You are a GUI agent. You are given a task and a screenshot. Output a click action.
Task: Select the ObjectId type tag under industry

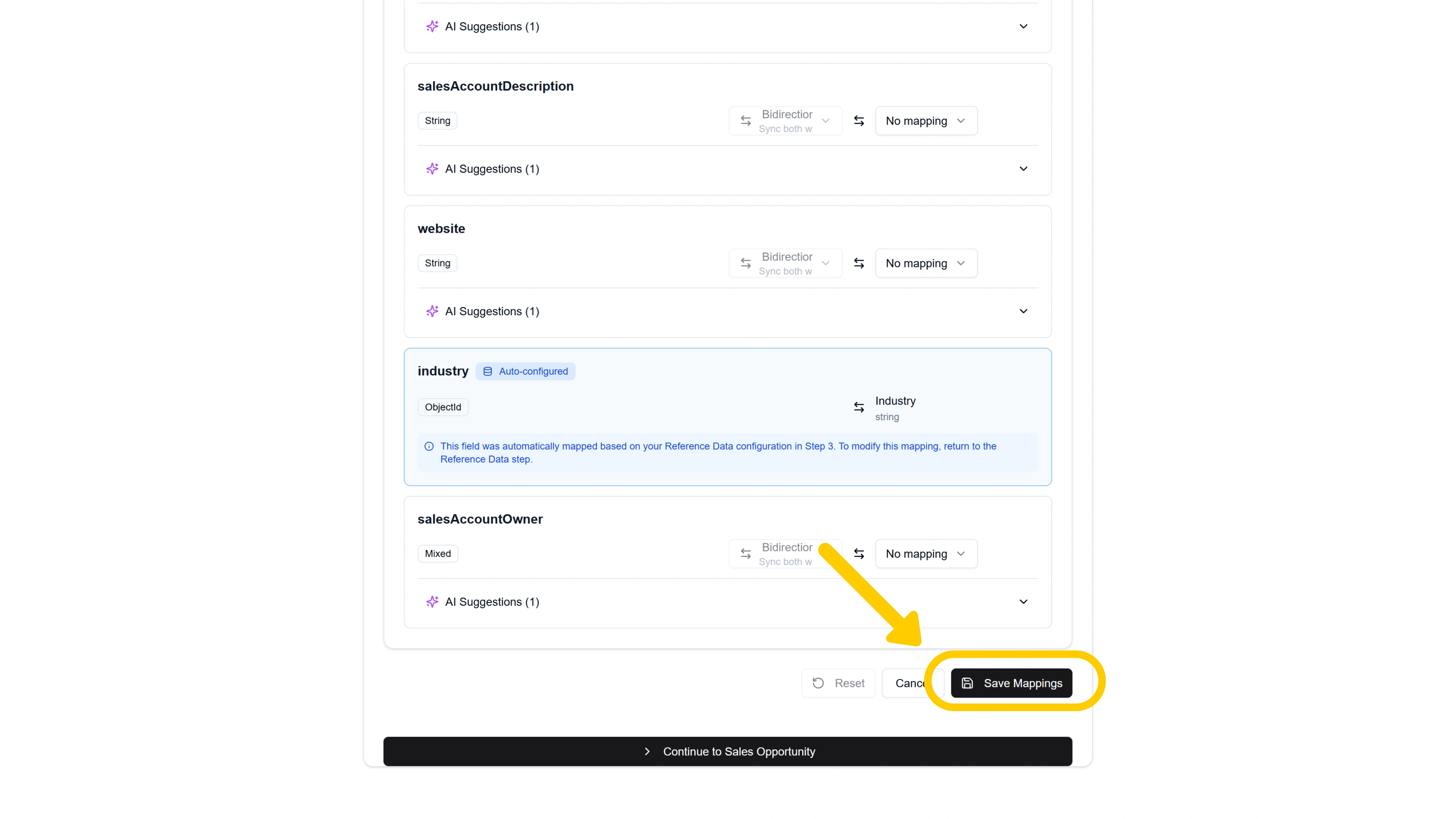click(x=442, y=407)
